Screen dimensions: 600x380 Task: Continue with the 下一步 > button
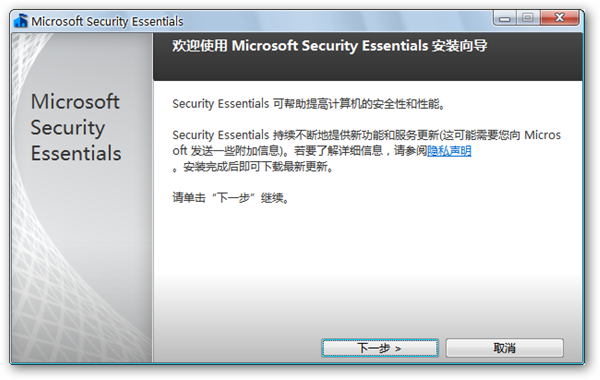pyautogui.click(x=380, y=348)
